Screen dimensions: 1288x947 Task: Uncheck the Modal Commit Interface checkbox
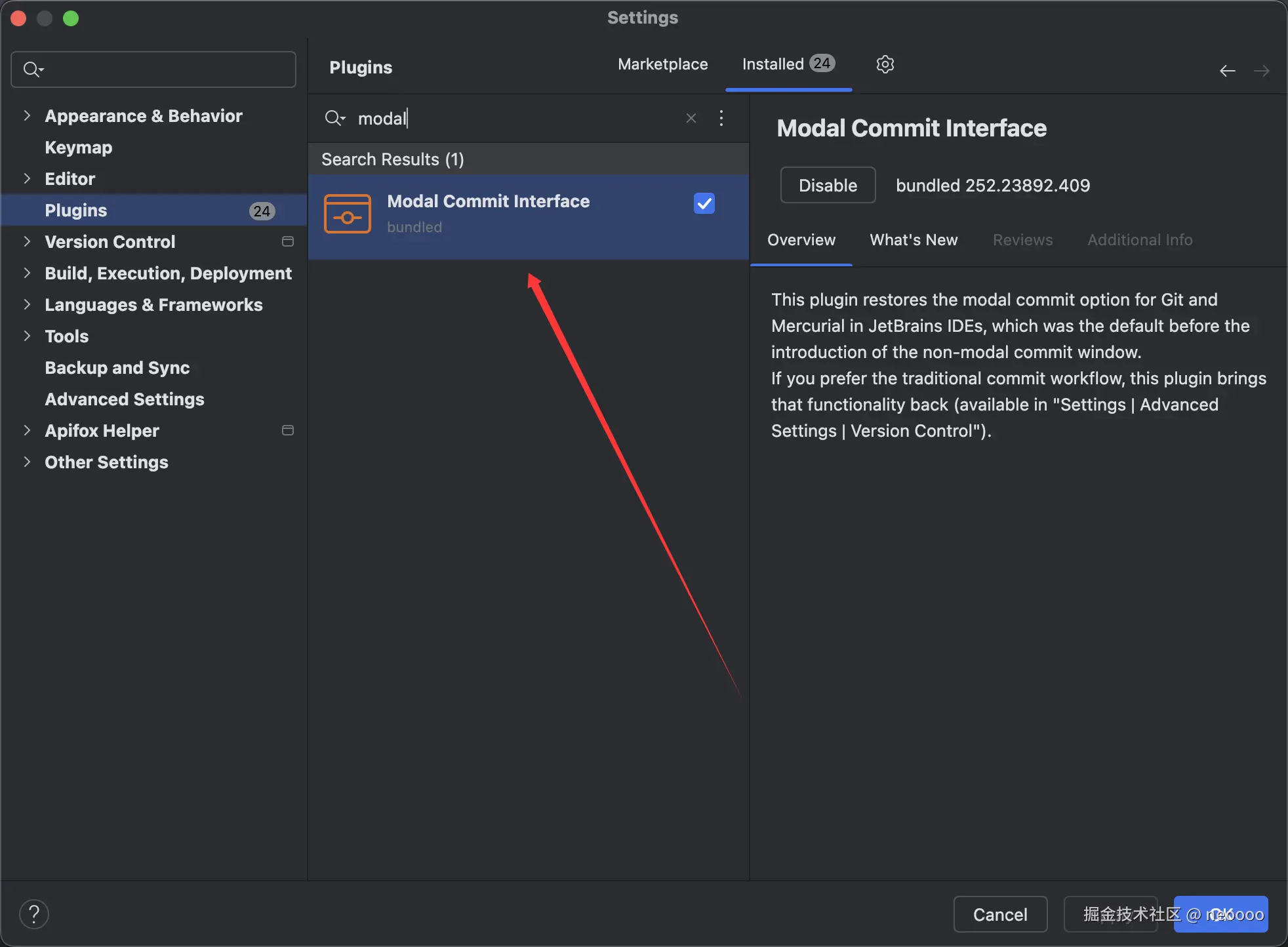tap(704, 203)
